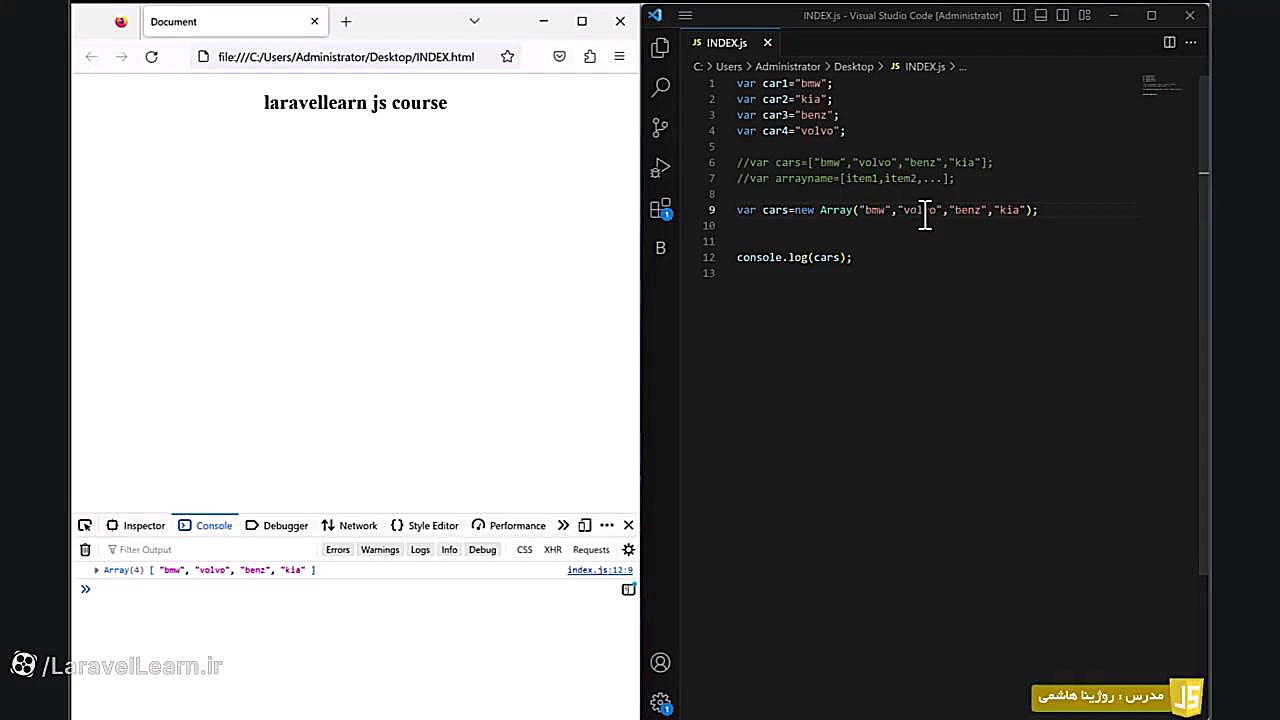
Task: Toggle the Logs console filter
Action: click(x=420, y=549)
